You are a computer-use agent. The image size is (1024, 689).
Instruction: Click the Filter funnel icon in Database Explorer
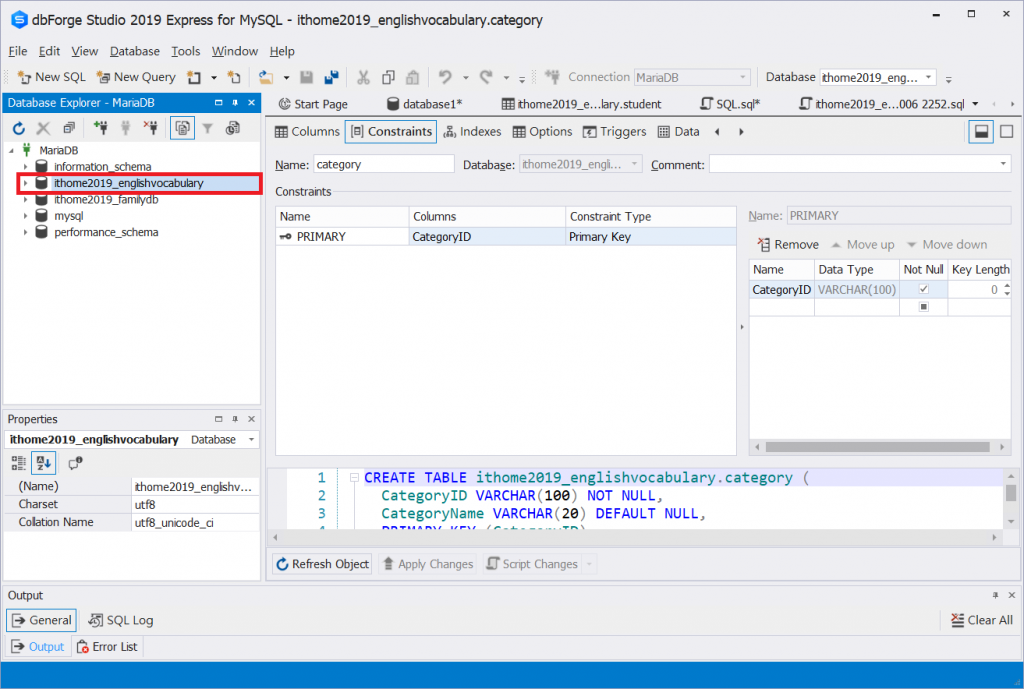point(208,129)
